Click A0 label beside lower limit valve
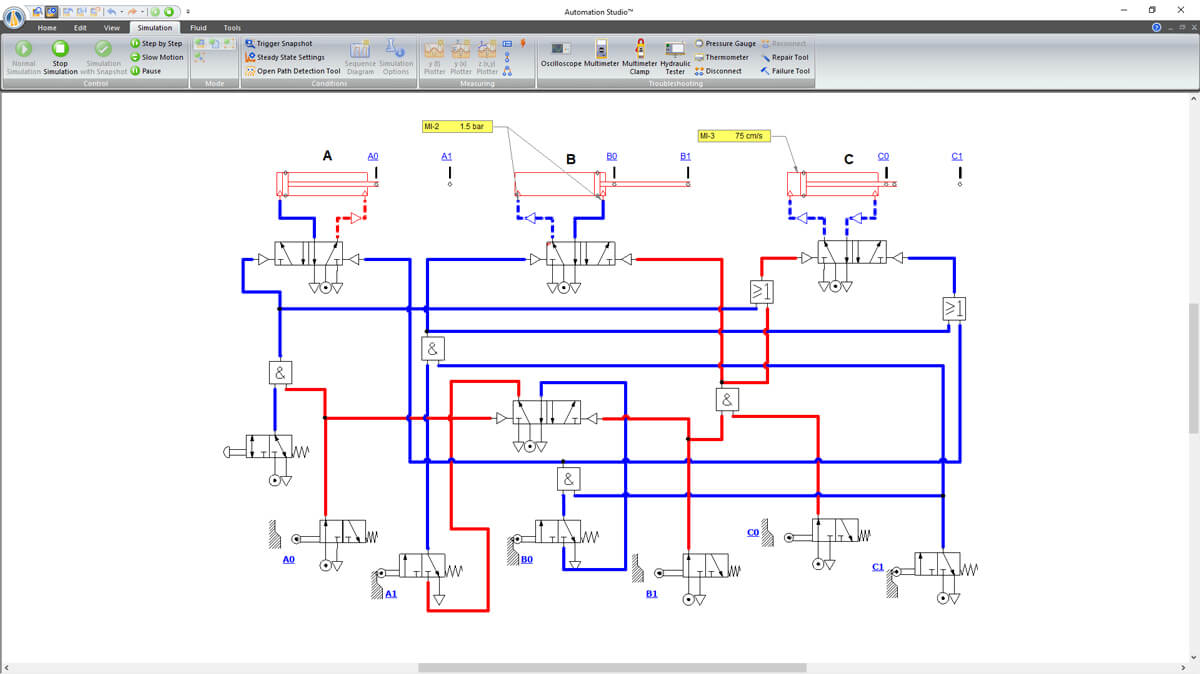 click(288, 560)
